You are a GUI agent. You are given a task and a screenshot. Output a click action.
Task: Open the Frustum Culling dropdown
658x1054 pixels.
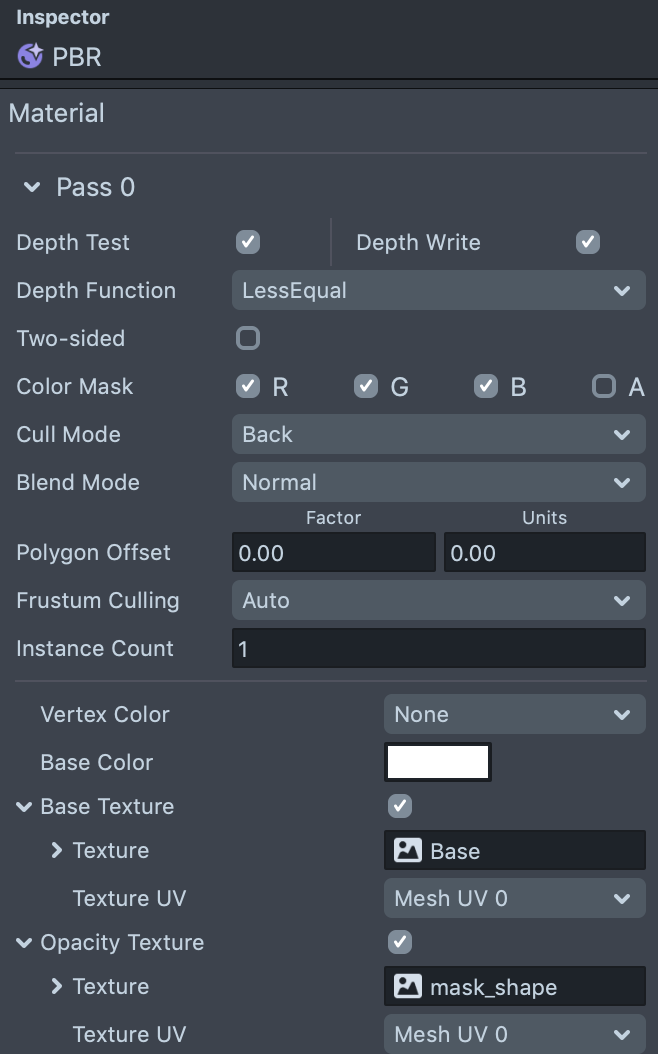[438, 601]
